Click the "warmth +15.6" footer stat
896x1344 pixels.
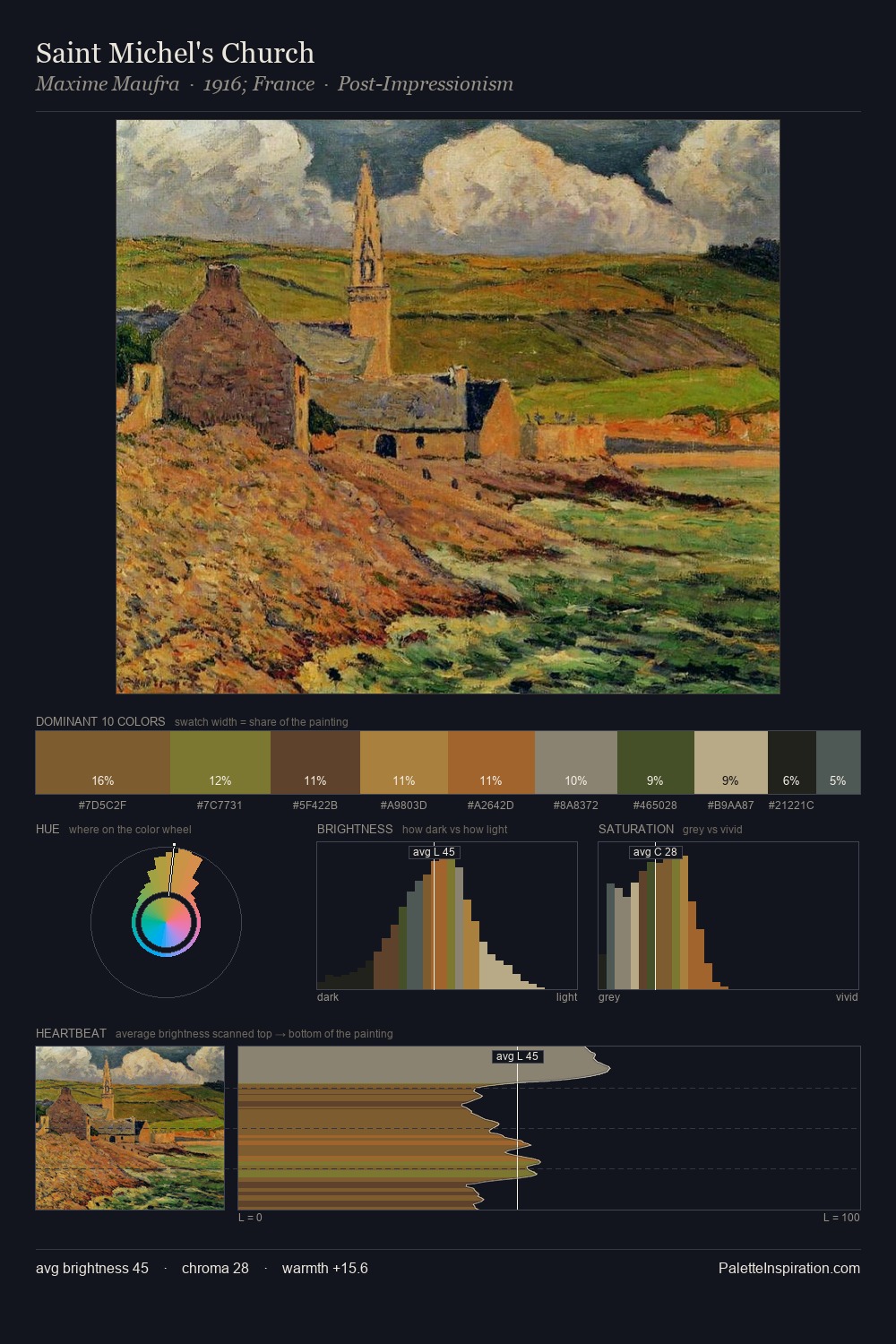tap(325, 1268)
